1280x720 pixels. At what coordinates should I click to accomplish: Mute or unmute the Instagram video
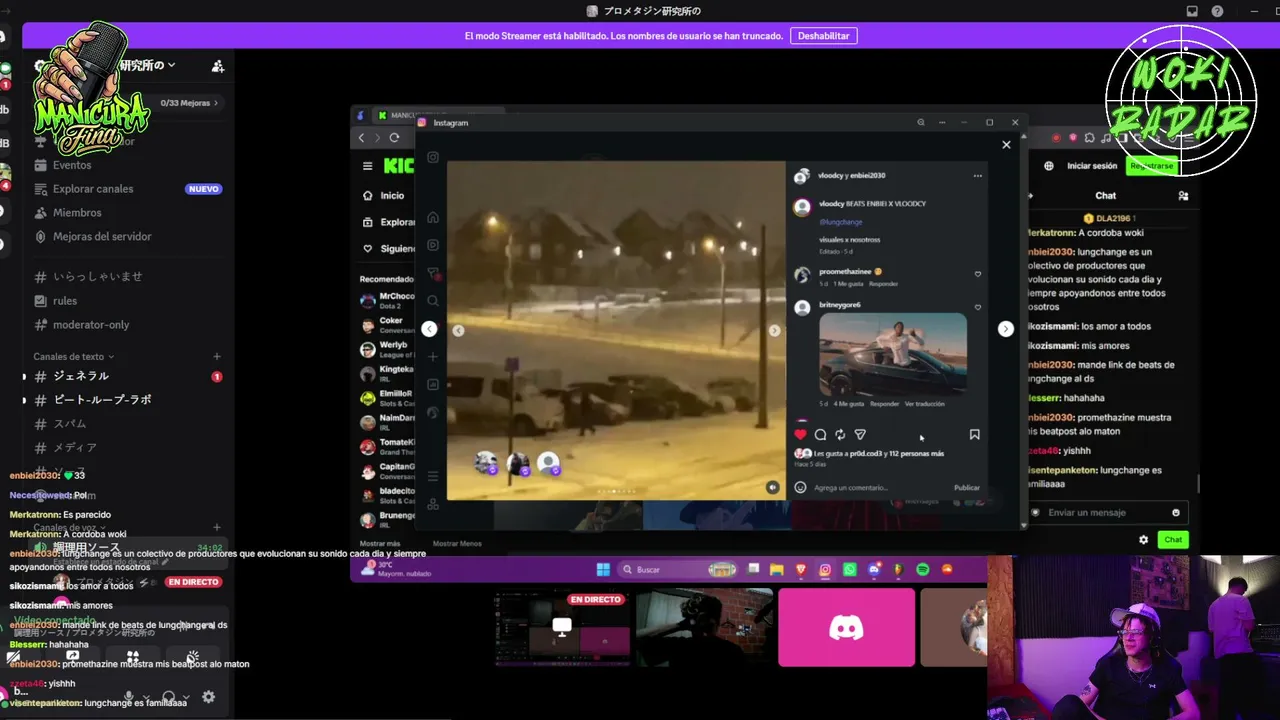click(772, 487)
